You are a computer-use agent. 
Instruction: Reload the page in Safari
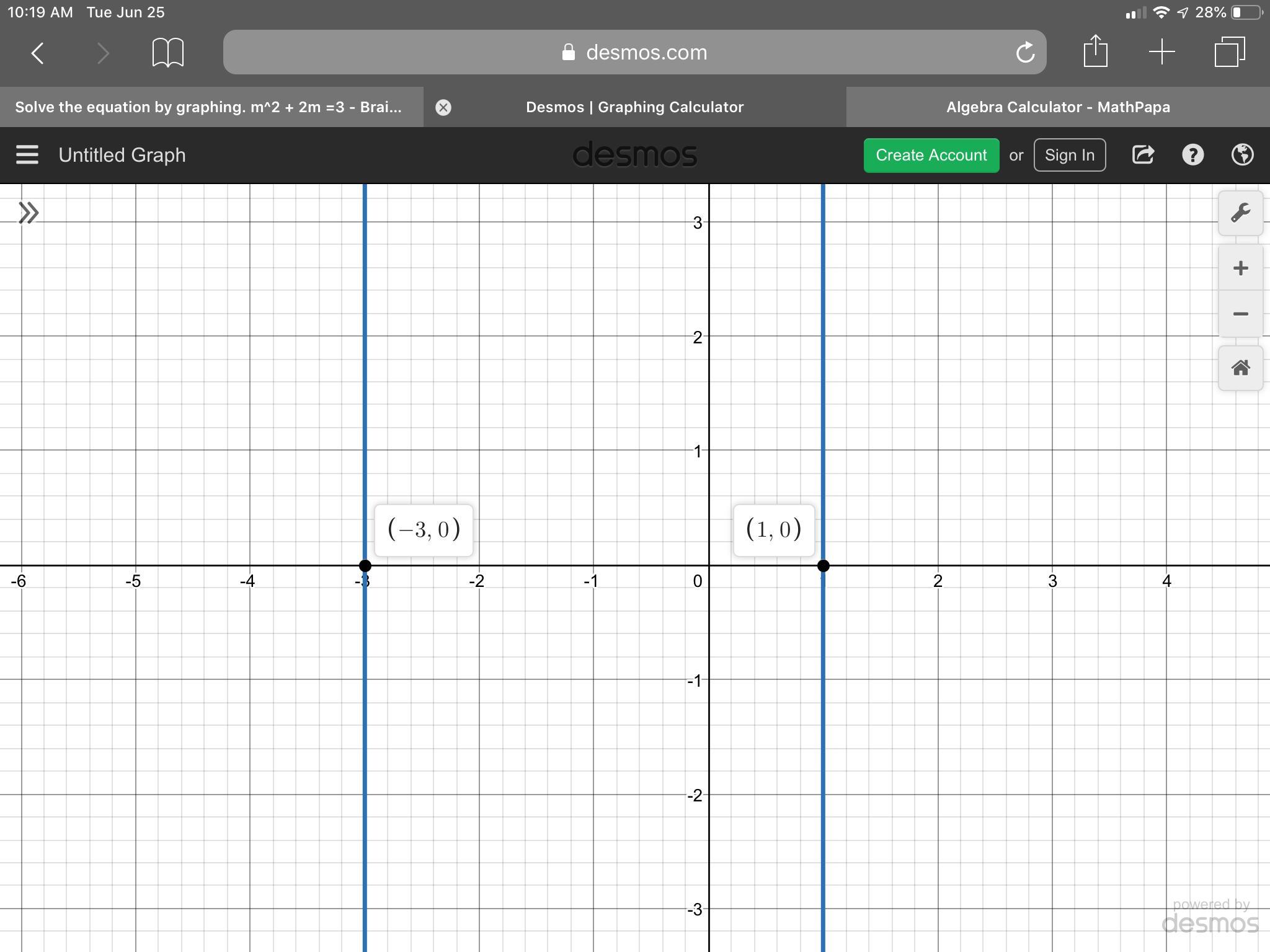pos(1025,53)
